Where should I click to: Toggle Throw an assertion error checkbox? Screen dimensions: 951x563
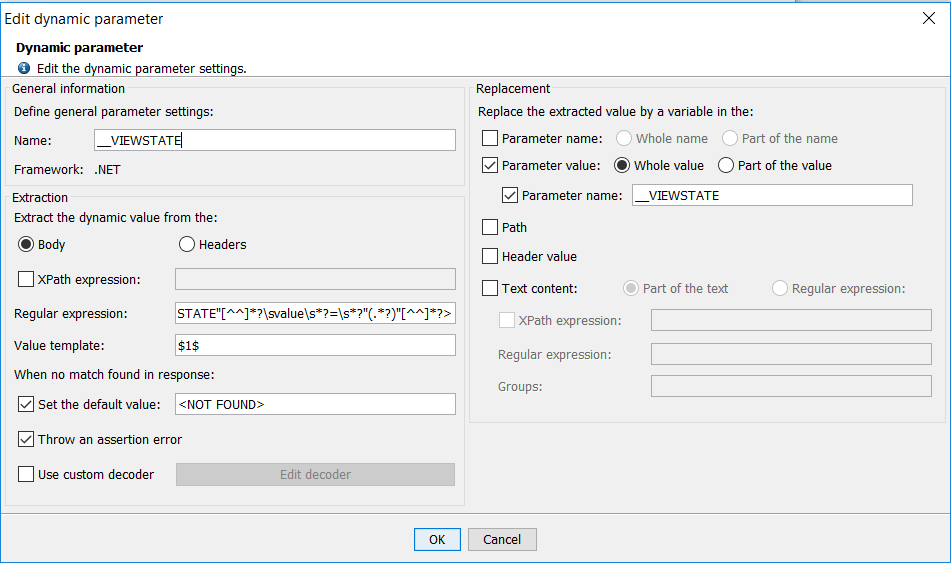pyautogui.click(x=26, y=439)
